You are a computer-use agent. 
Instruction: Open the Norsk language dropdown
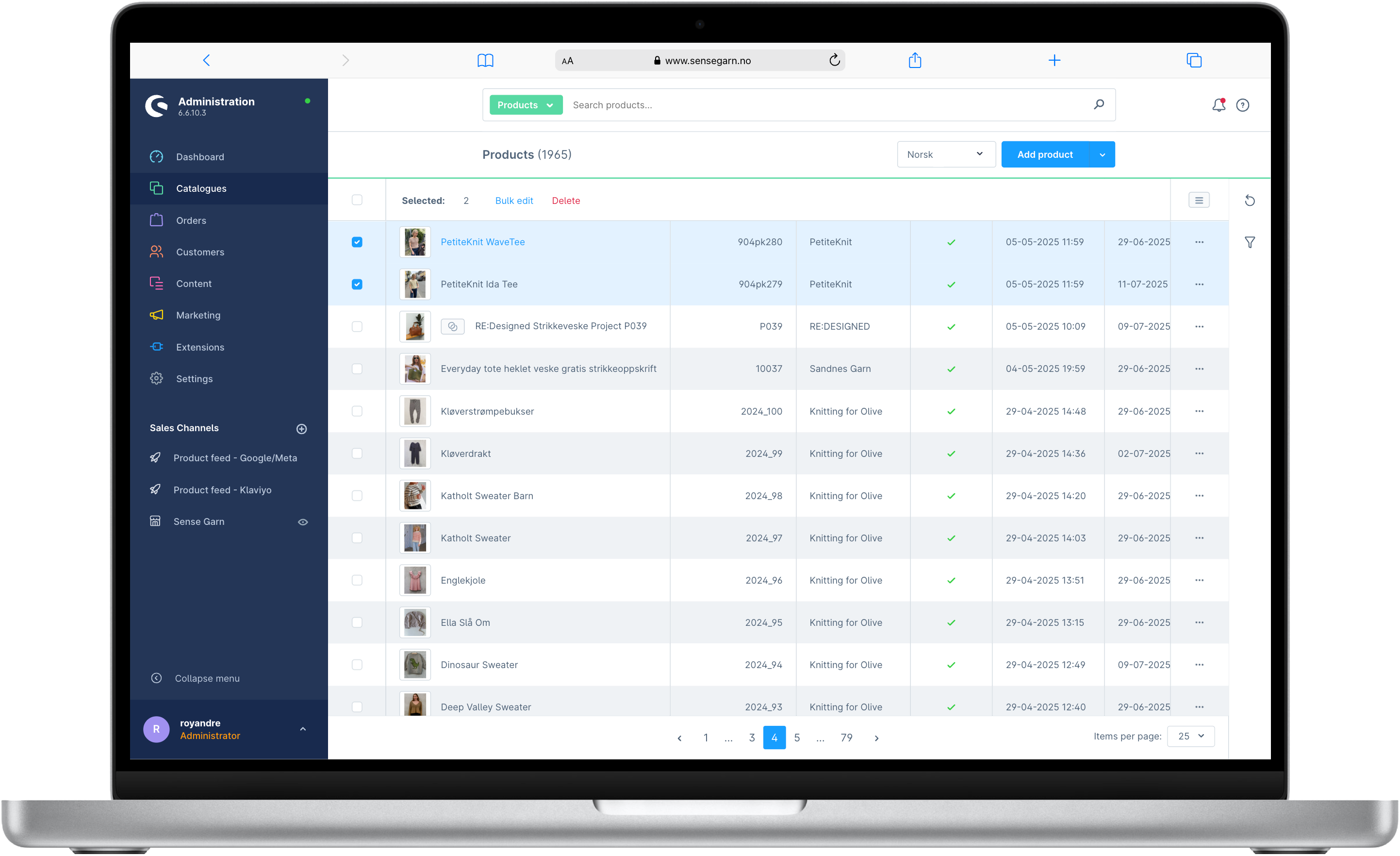945,154
